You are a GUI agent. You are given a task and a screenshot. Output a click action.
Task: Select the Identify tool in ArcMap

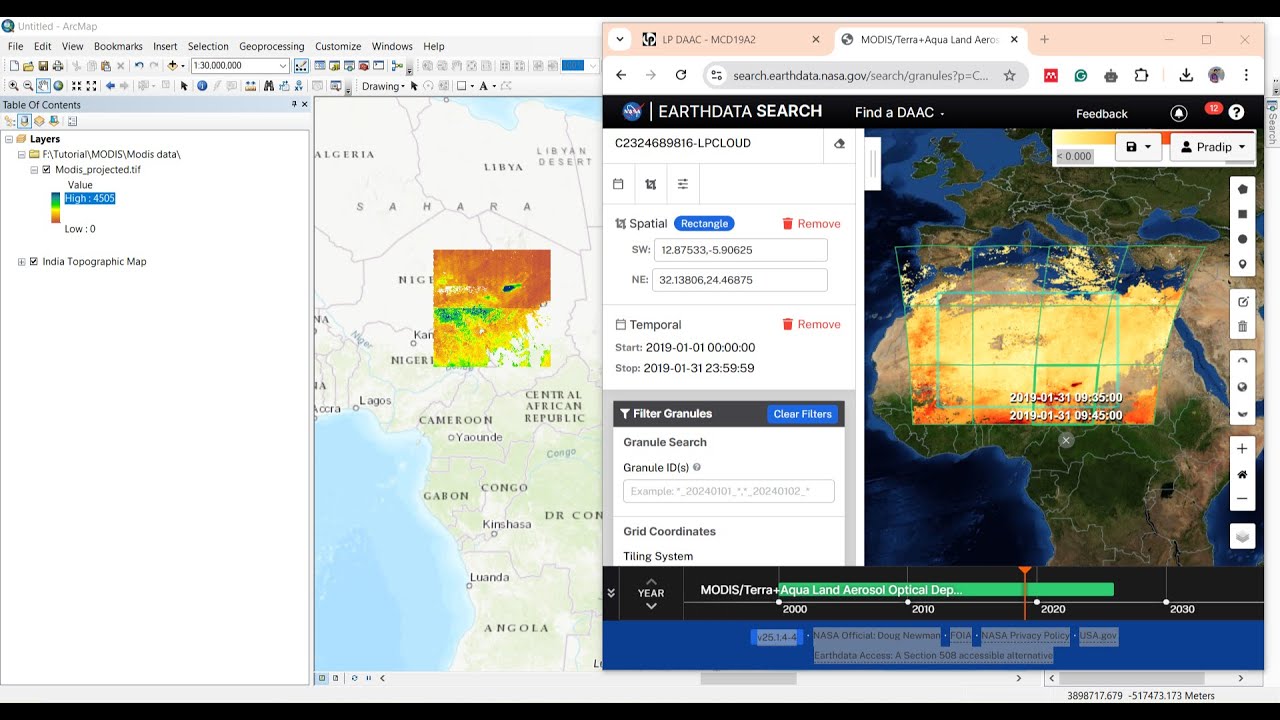pos(202,86)
